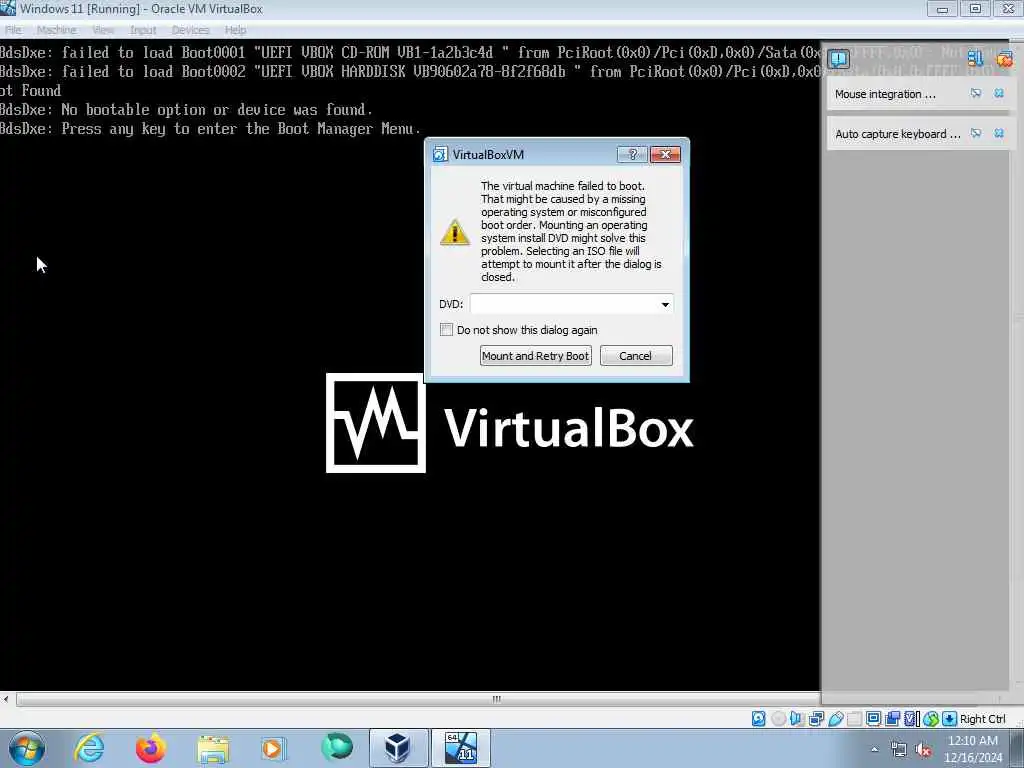Open the Machine menu
This screenshot has width=1024, height=768.
click(56, 30)
